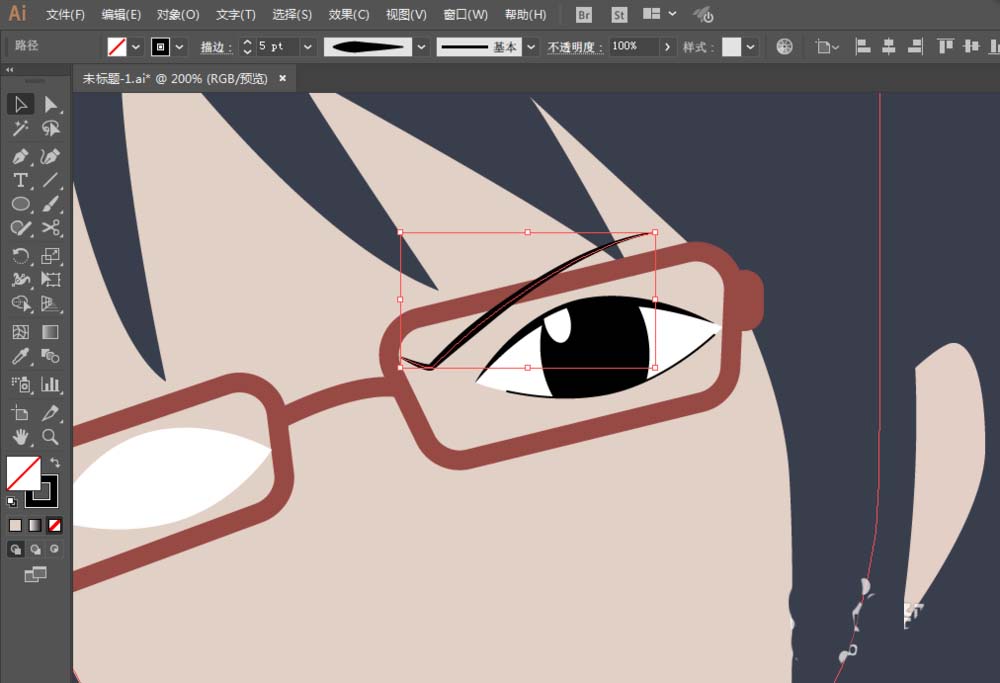Screen dimensions: 1000x683
Task: Select the Shape Builder tool
Action: [x=20, y=304]
